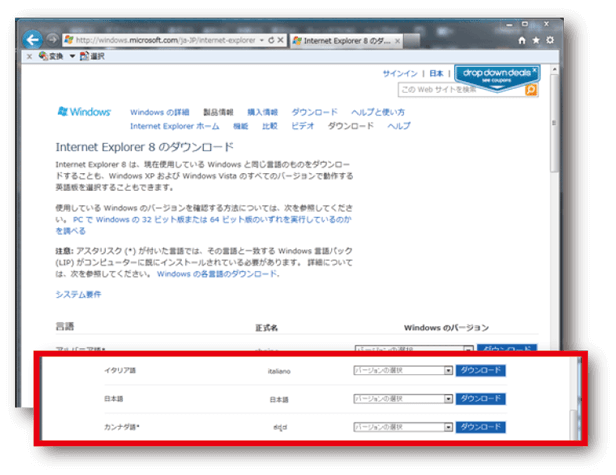
Task: Click the 言語 column header
Action: click(65, 326)
